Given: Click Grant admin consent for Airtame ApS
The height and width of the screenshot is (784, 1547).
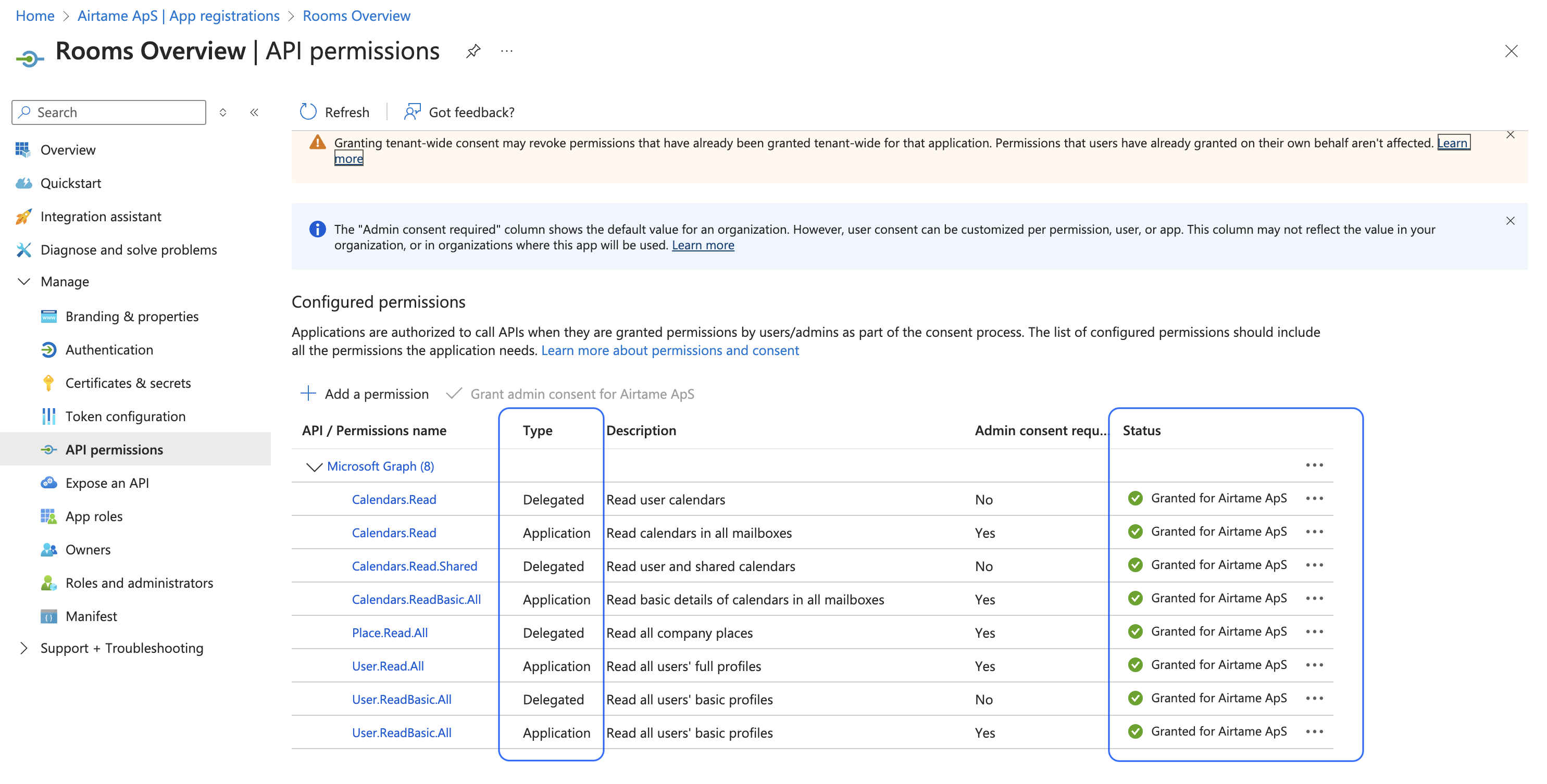Looking at the screenshot, I should pyautogui.click(x=570, y=394).
